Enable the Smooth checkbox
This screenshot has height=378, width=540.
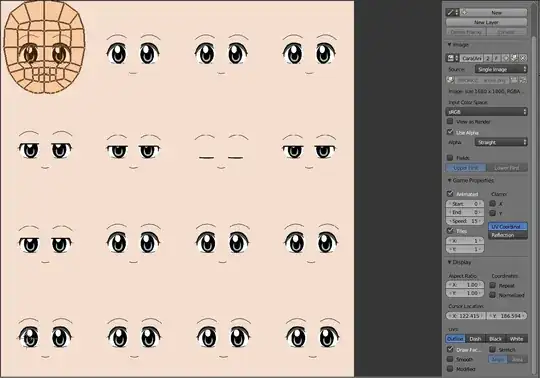pyautogui.click(x=450, y=359)
